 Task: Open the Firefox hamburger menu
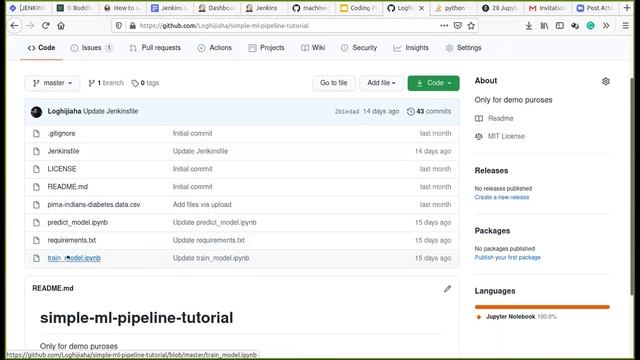[625, 26]
